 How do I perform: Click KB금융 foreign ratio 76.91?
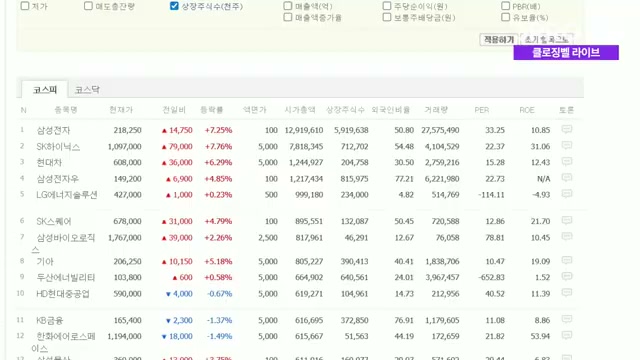coord(404,320)
